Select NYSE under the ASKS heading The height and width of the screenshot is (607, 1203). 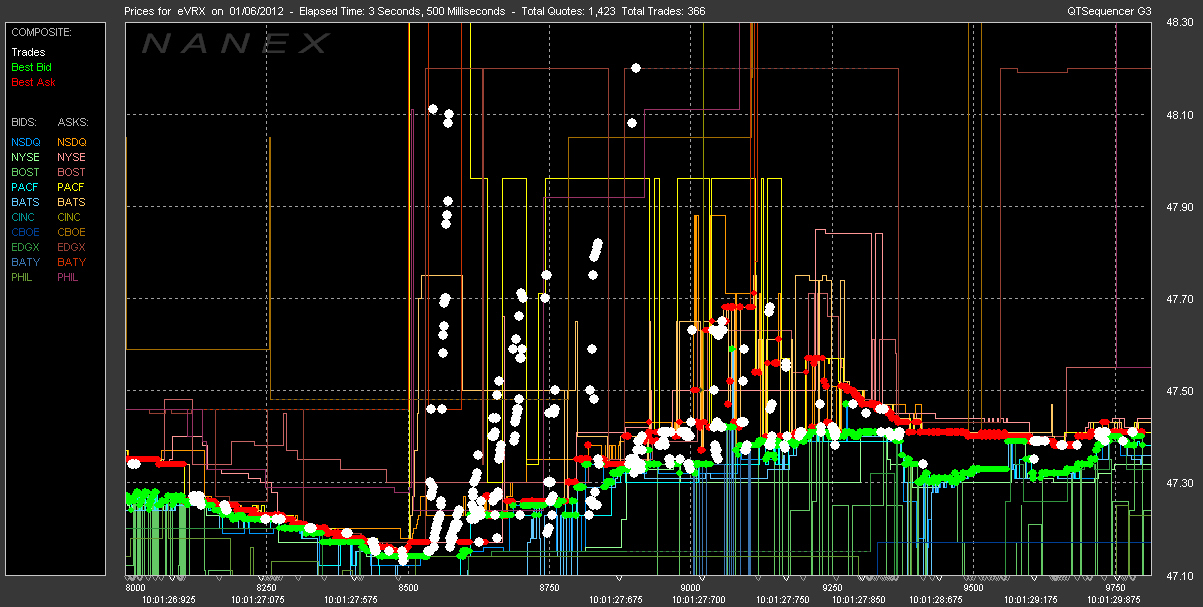[71, 157]
